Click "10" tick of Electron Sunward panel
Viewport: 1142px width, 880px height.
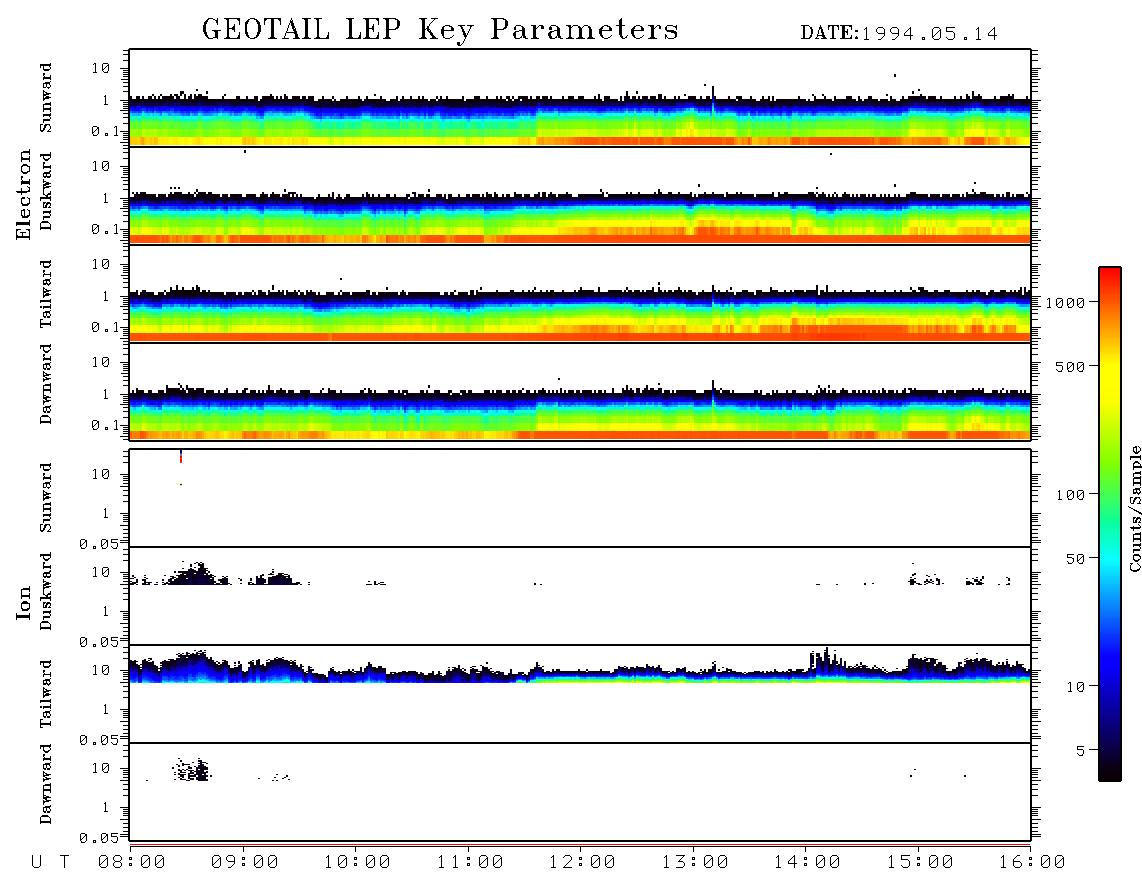[x=101, y=68]
